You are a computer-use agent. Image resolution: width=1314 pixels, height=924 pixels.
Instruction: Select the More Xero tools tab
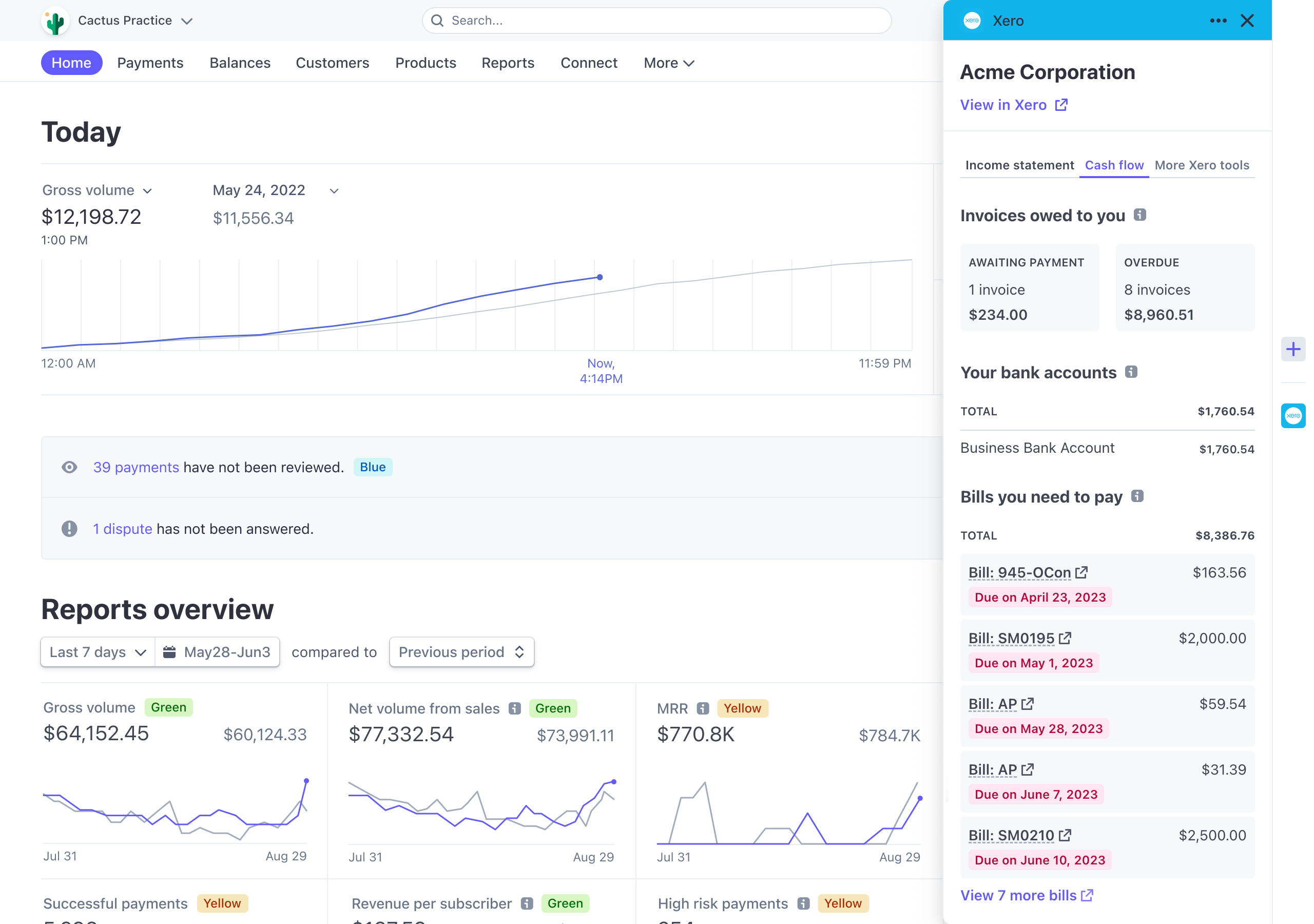point(1202,165)
